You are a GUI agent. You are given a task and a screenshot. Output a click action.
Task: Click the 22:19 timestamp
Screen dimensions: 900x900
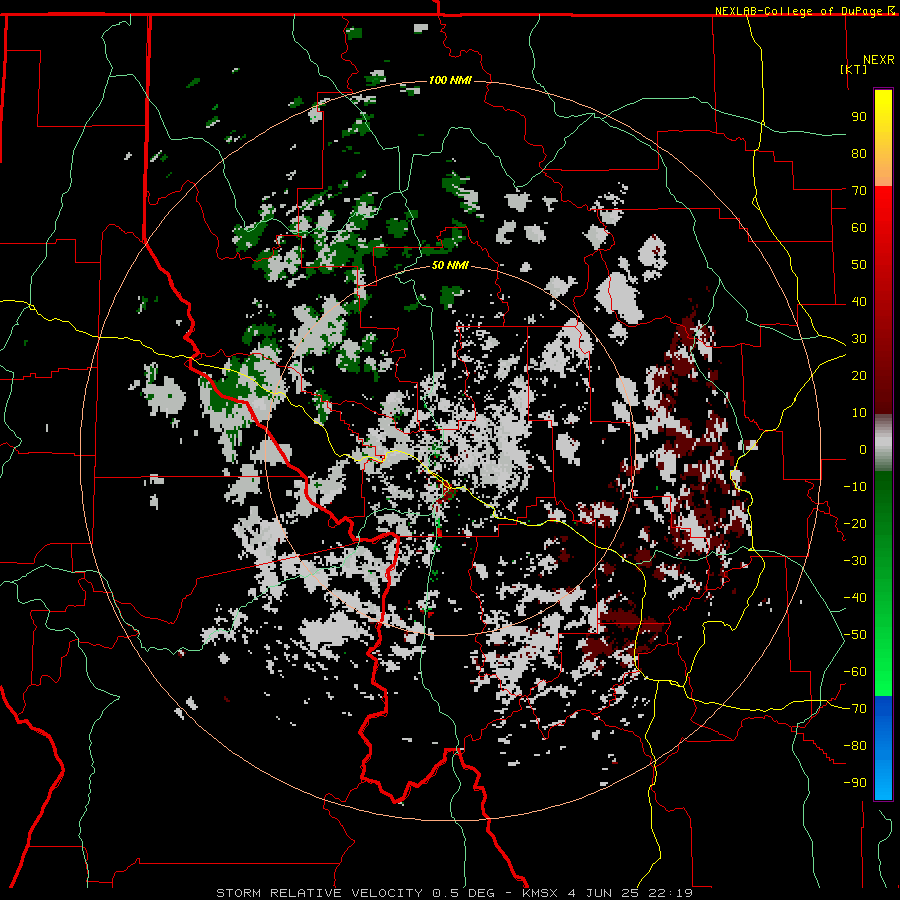[670, 893]
